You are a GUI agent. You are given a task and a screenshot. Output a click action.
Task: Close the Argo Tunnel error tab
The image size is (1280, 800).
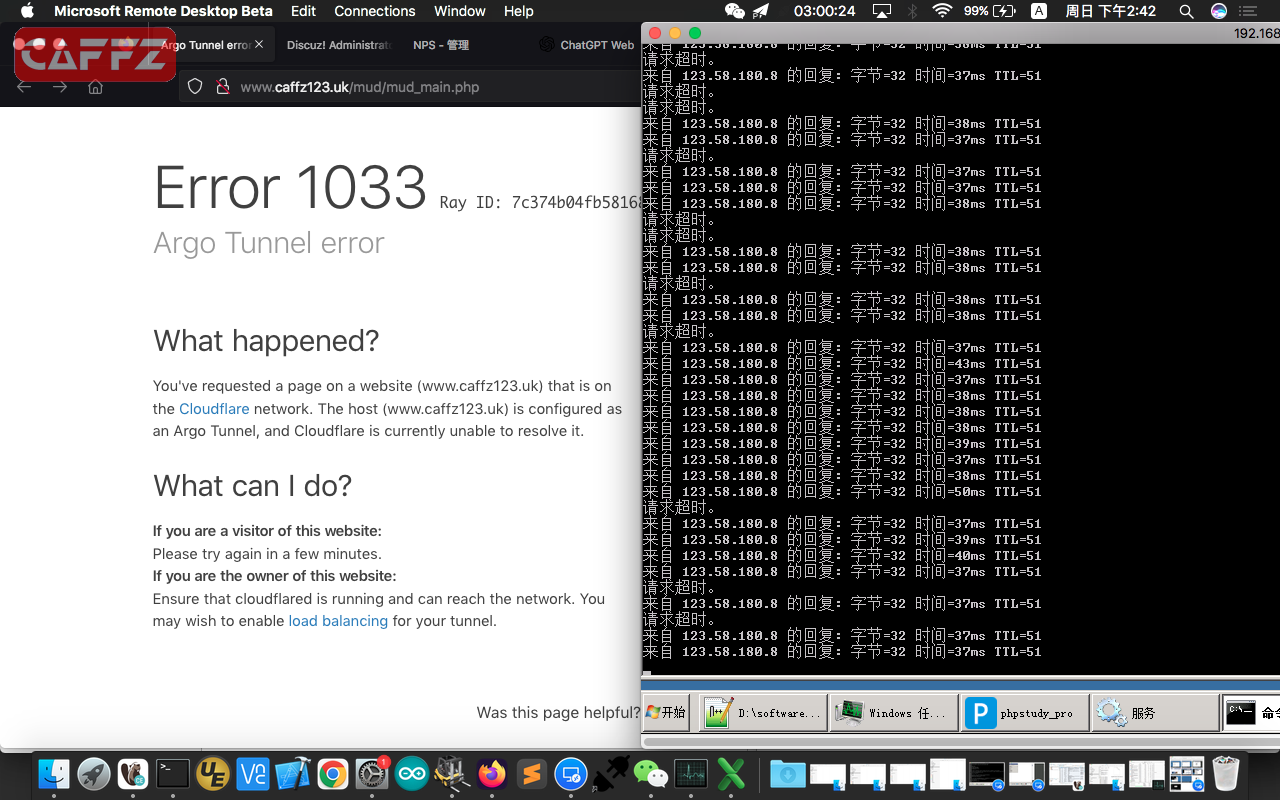click(x=260, y=45)
